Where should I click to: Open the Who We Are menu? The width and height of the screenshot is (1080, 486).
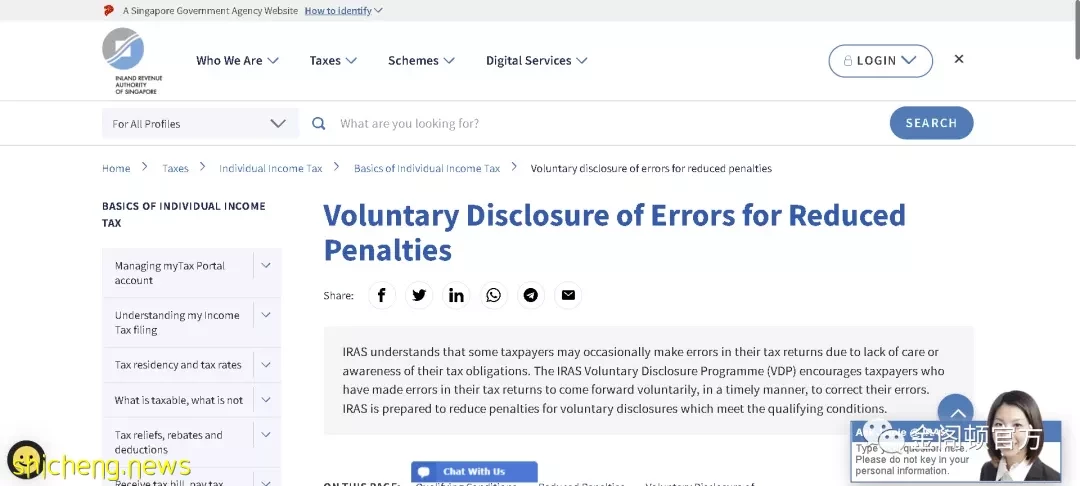(237, 61)
